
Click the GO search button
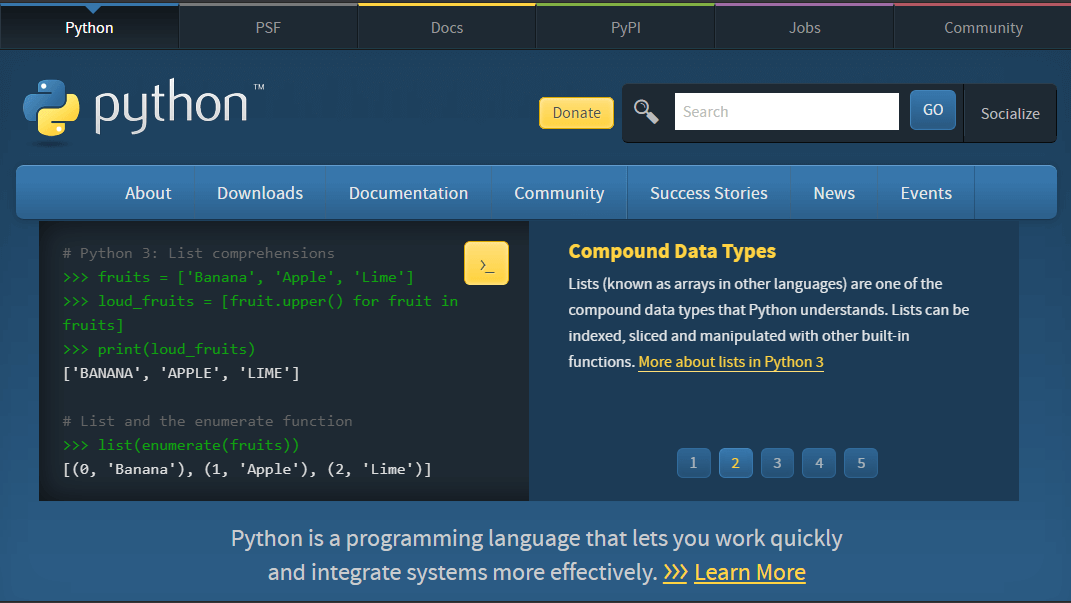click(x=932, y=111)
